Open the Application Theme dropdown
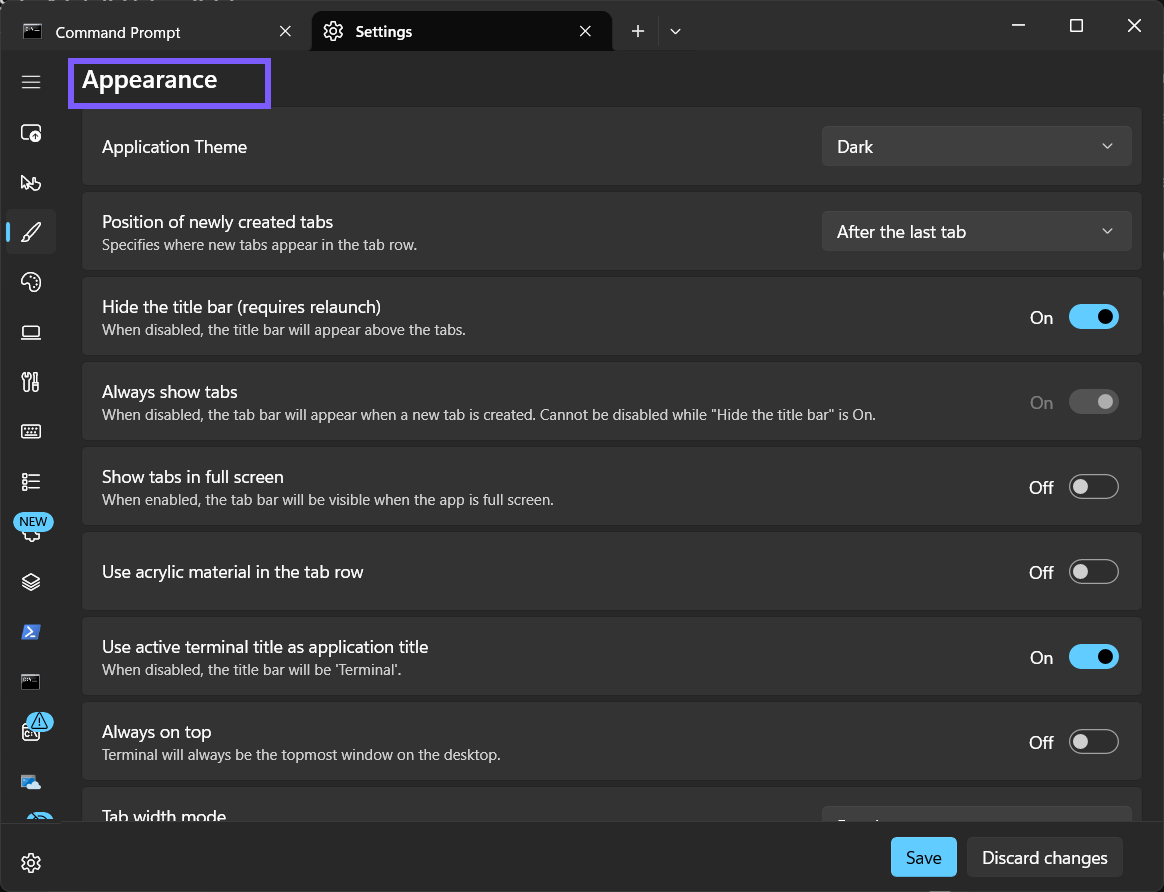 click(x=976, y=146)
